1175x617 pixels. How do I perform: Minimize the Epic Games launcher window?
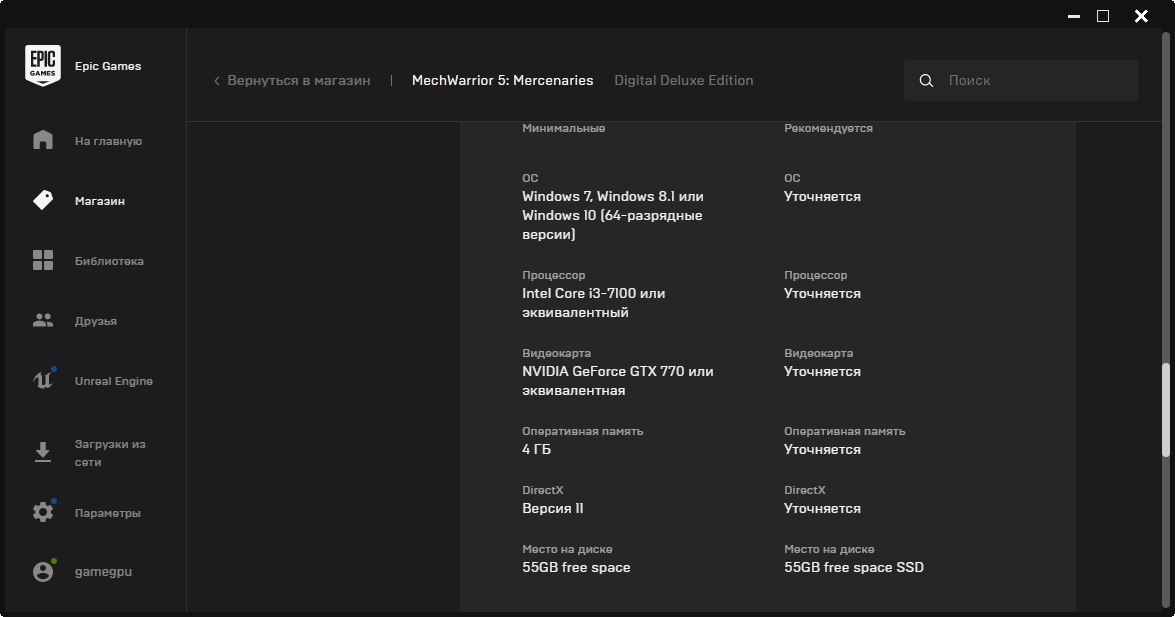pyautogui.click(x=1074, y=16)
